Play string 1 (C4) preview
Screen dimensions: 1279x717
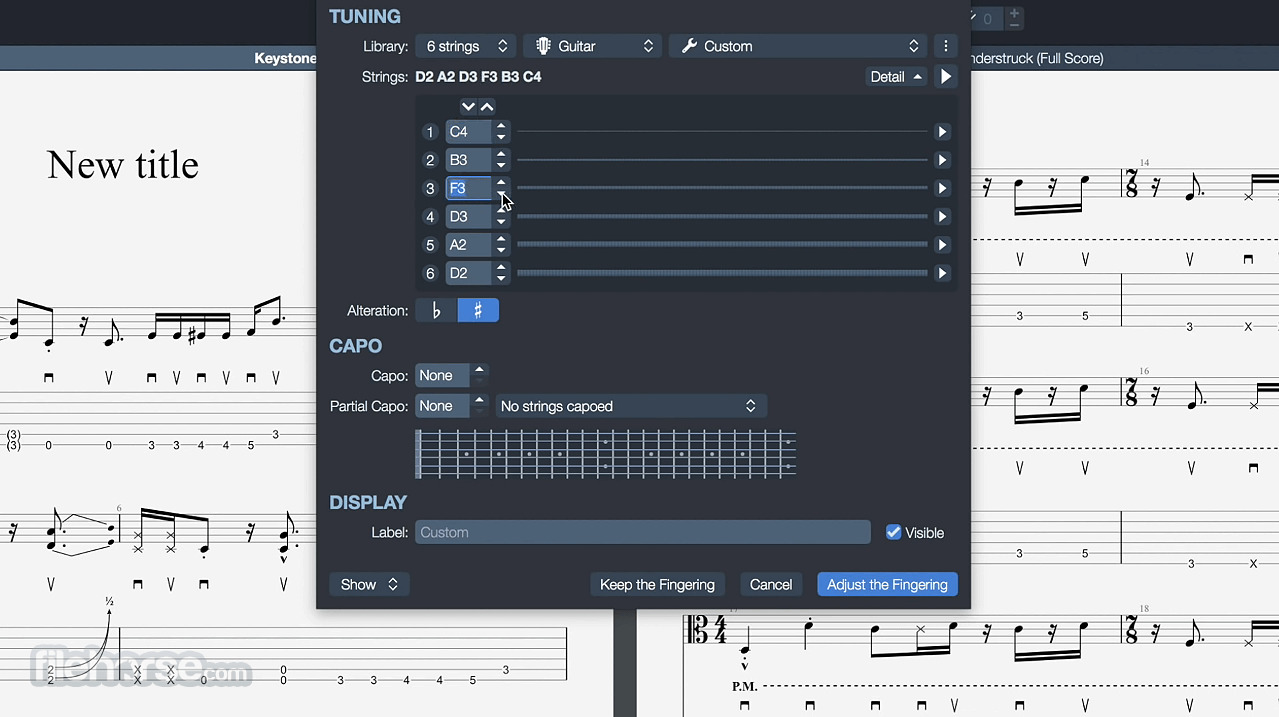point(942,132)
